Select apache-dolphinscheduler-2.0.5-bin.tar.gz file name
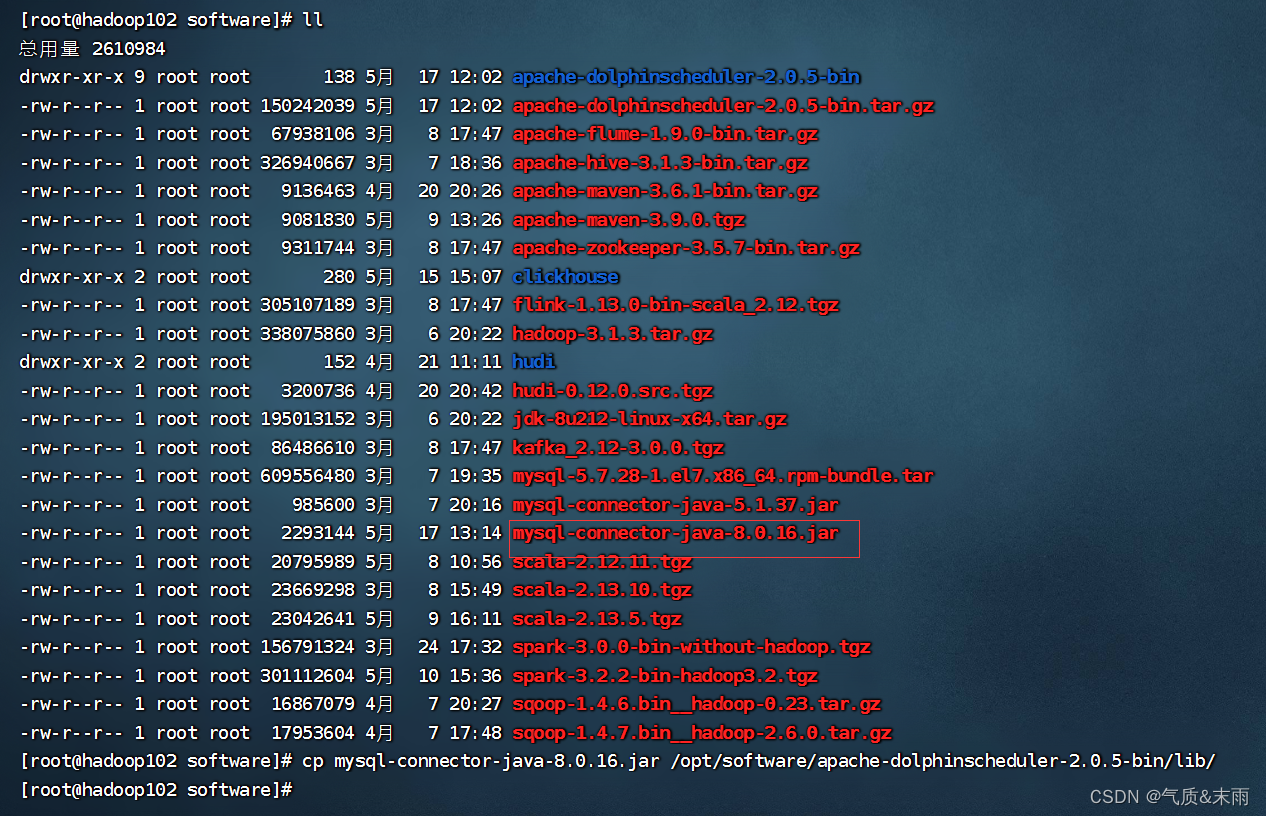This screenshot has height=816, width=1266. pyautogui.click(x=723, y=106)
